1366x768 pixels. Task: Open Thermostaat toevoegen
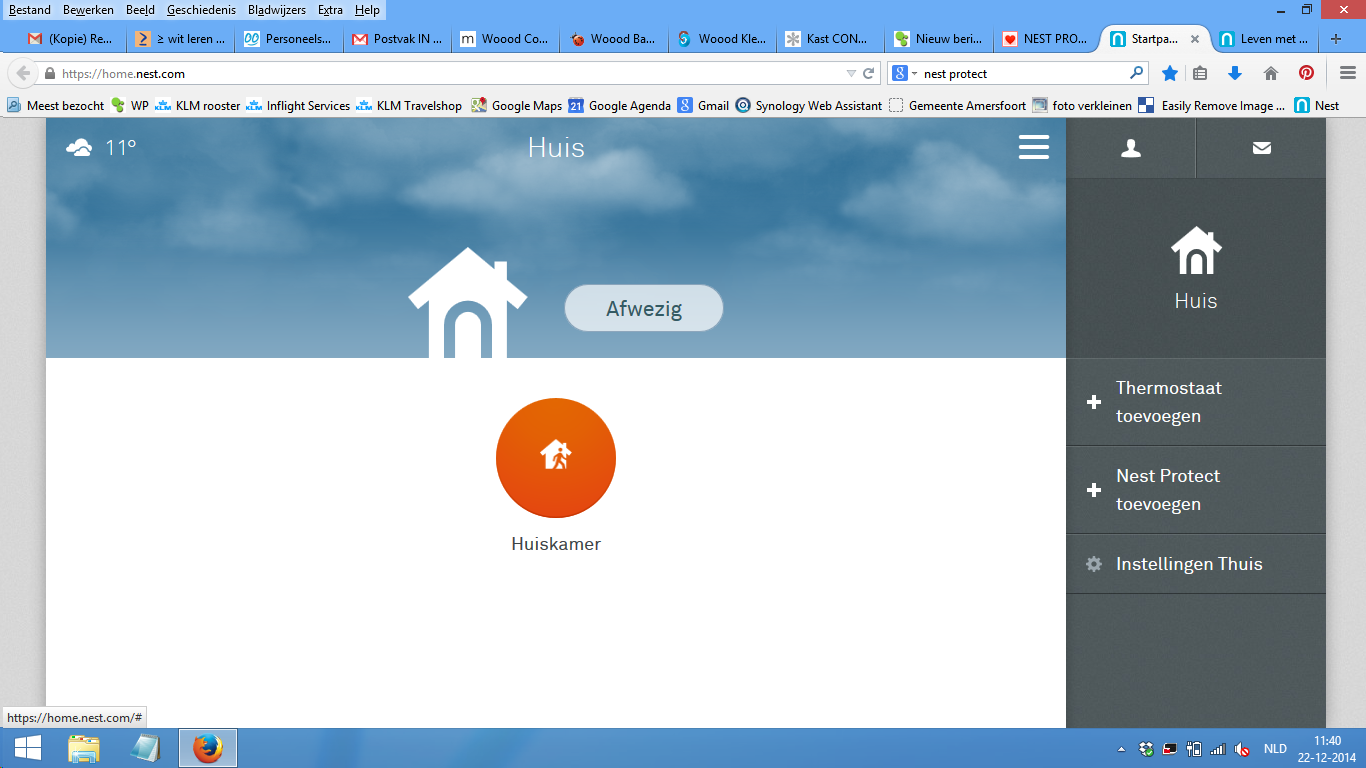pyautogui.click(x=1196, y=402)
